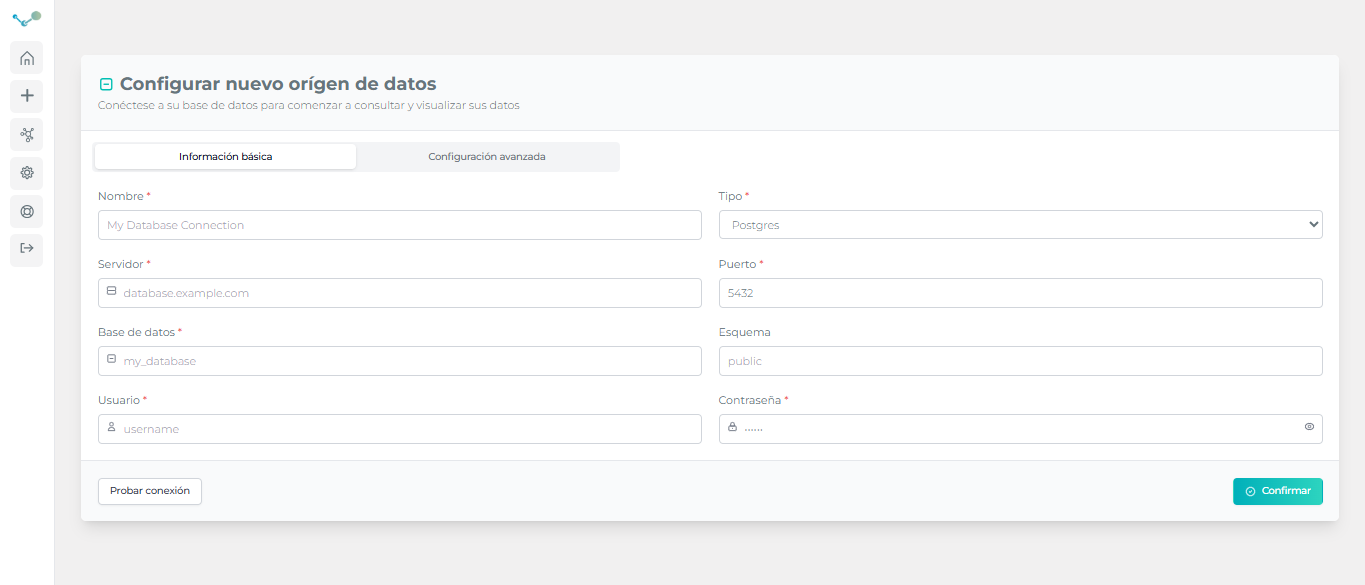
Task: Switch to Configuración avanzada tab
Action: pos(487,157)
